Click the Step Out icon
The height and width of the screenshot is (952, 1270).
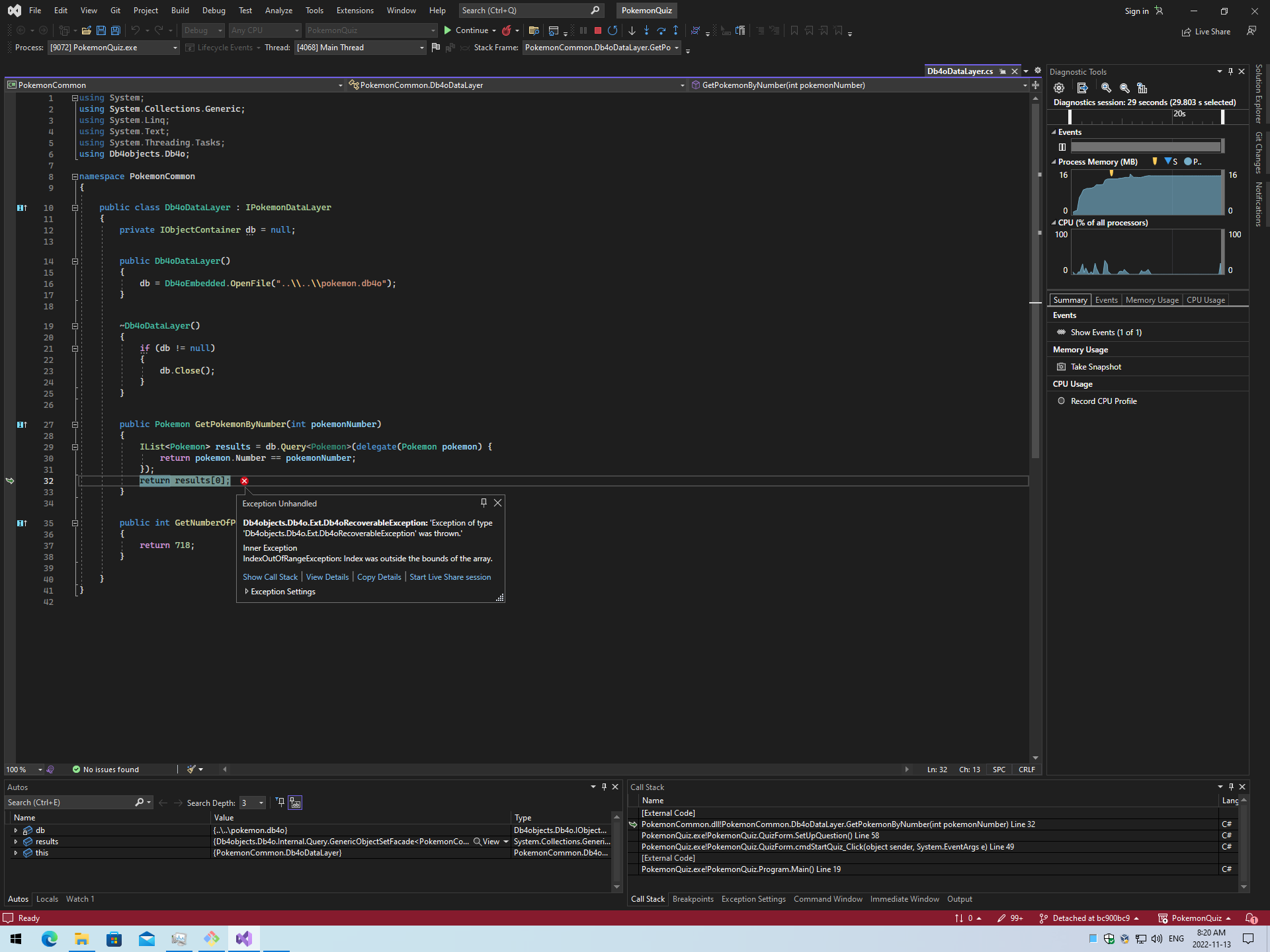coord(675,30)
